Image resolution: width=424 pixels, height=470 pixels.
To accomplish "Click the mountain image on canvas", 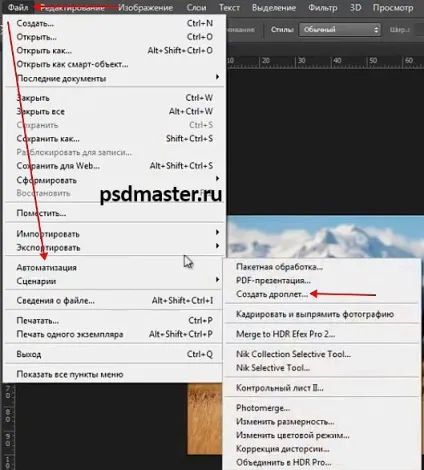I will (325, 236).
